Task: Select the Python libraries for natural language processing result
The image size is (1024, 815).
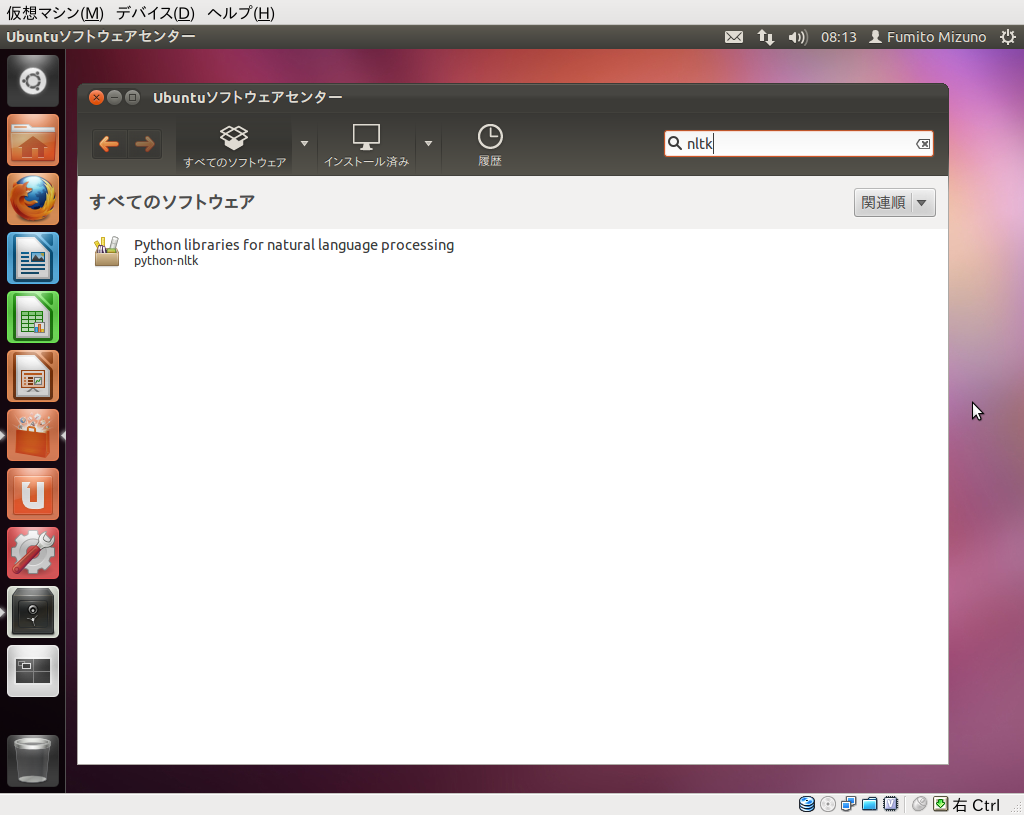Action: [x=513, y=252]
